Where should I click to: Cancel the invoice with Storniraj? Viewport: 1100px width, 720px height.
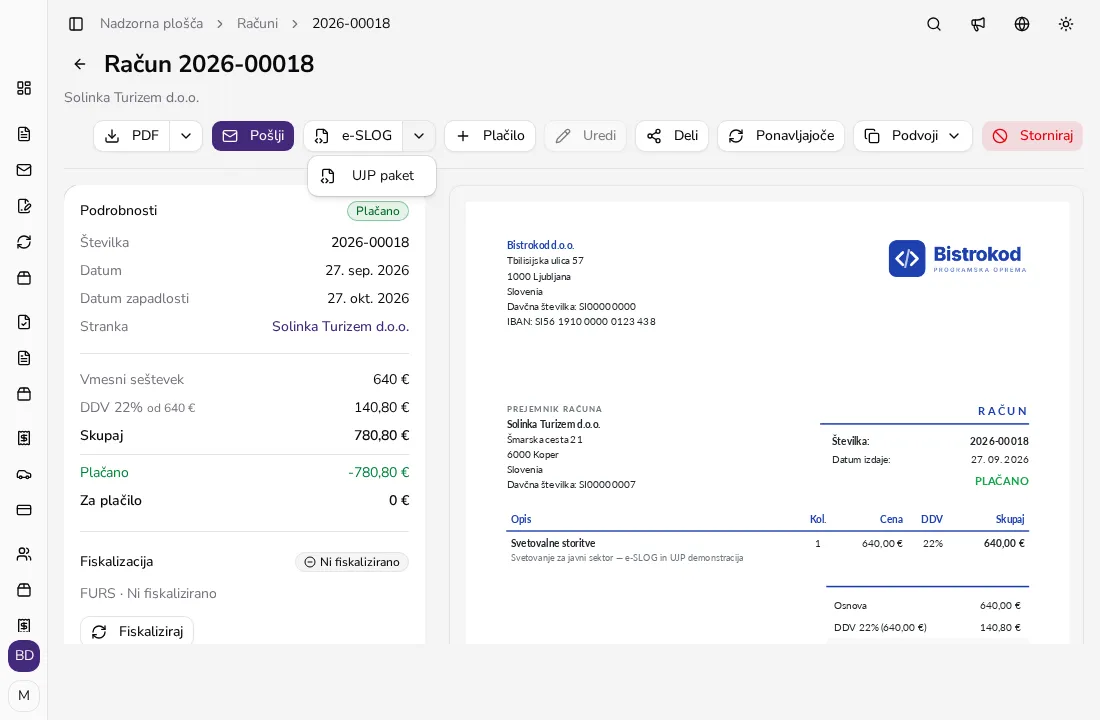coord(1033,135)
